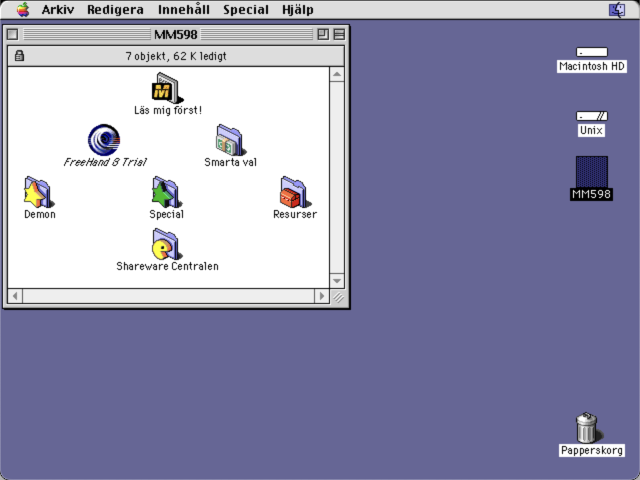Open the Hjälp menu
The height and width of the screenshot is (480, 640).
coord(298,10)
